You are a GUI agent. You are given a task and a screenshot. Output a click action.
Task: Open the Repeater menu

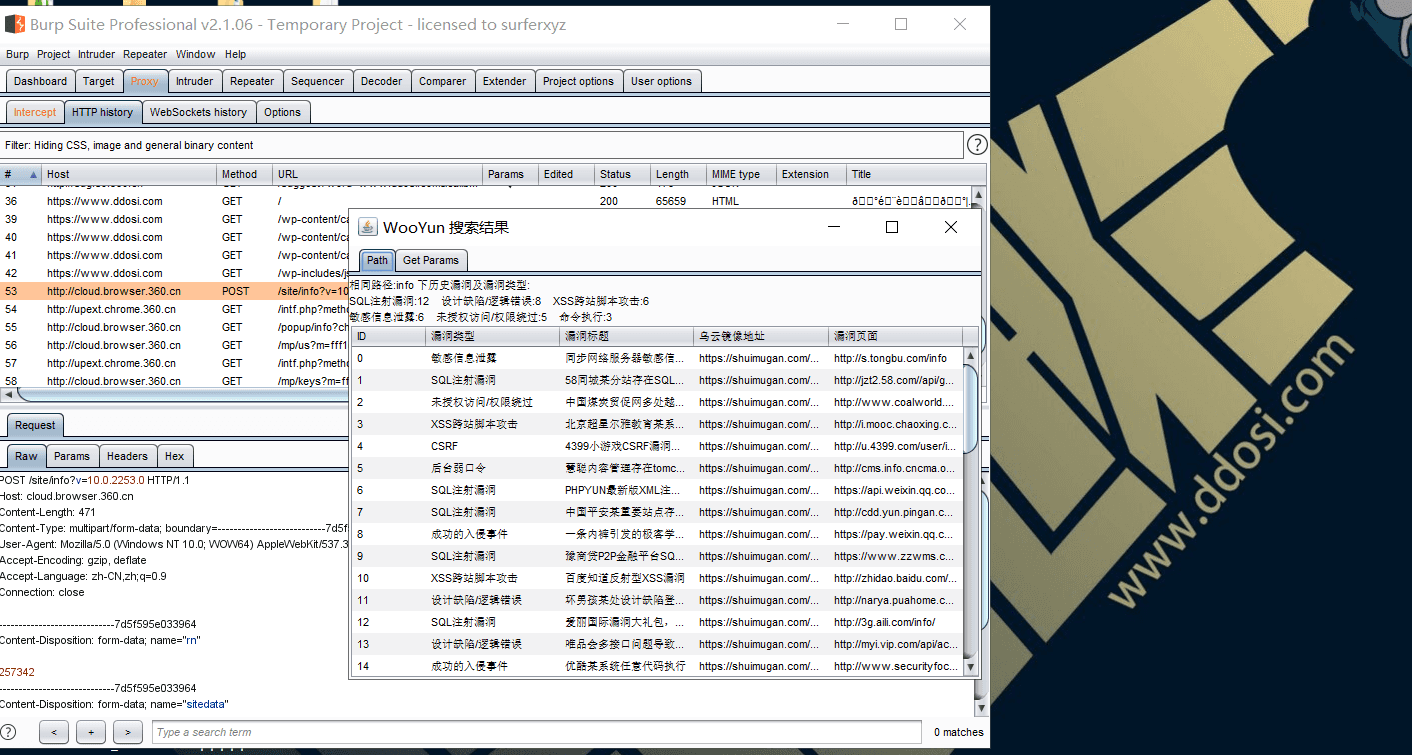pyautogui.click(x=145, y=54)
